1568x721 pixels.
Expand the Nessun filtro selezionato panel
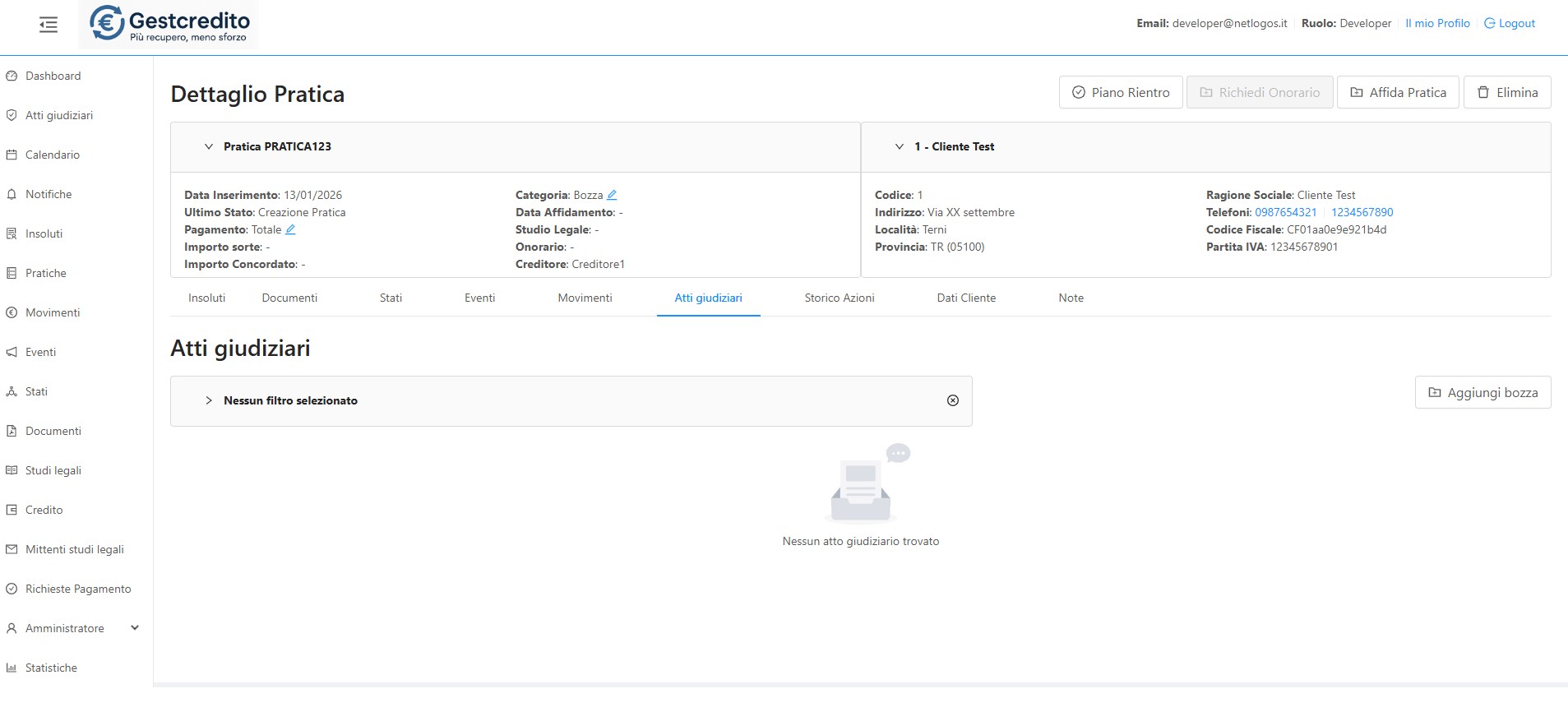pos(209,400)
